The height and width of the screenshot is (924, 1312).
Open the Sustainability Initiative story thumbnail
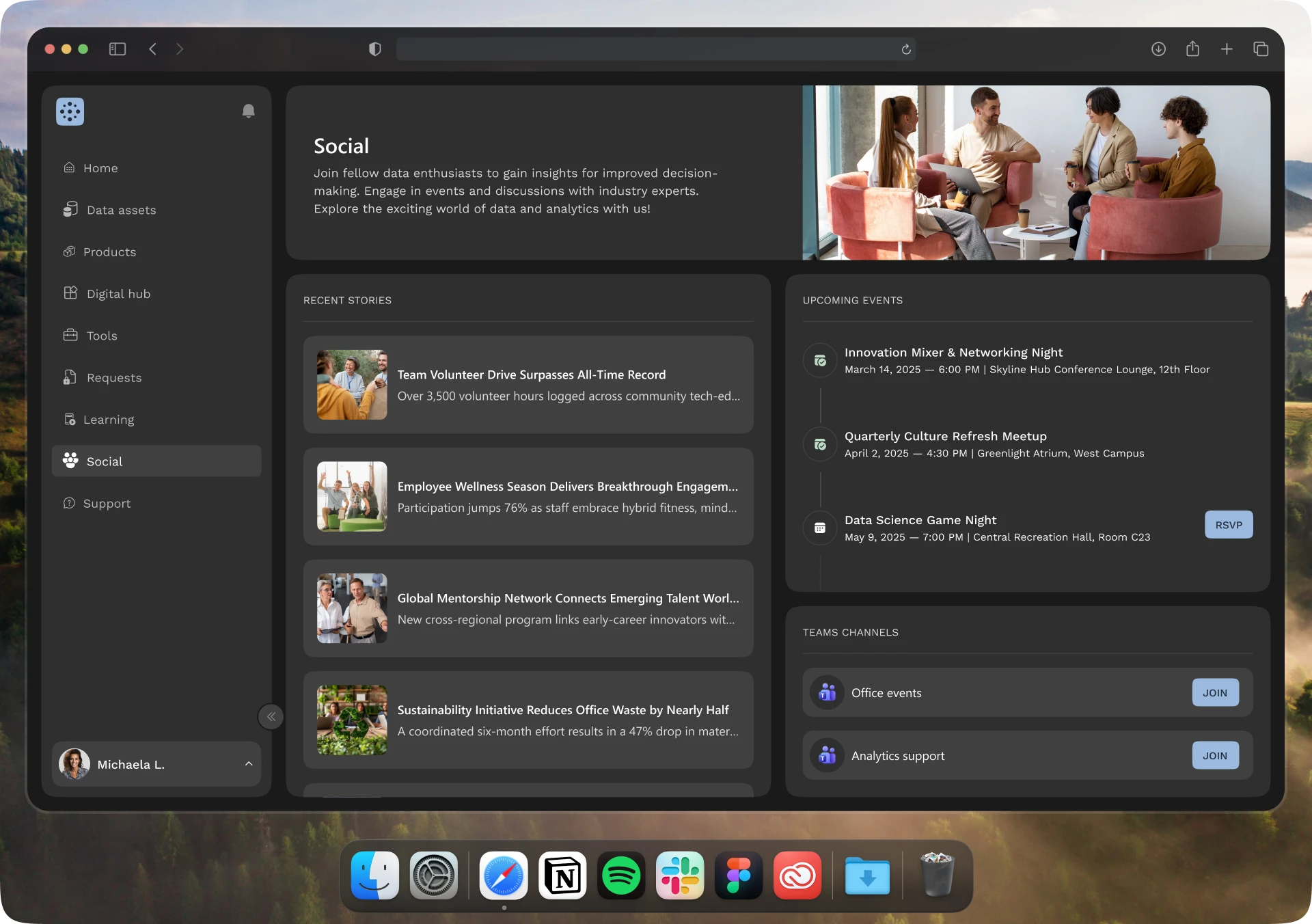[x=352, y=720]
